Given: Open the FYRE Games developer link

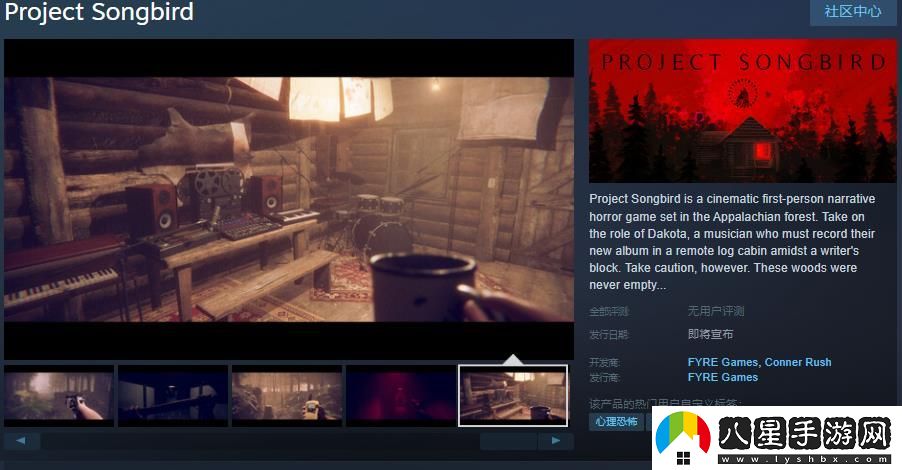Looking at the screenshot, I should click(722, 362).
